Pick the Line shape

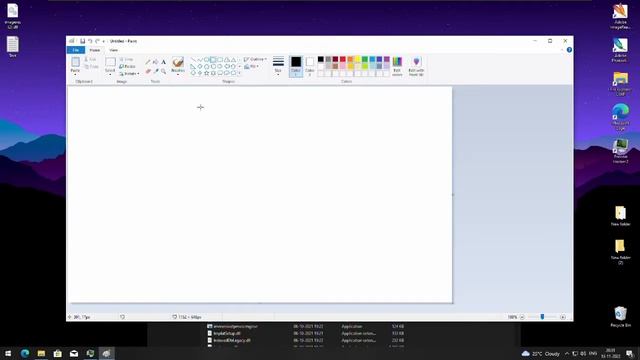click(193, 60)
